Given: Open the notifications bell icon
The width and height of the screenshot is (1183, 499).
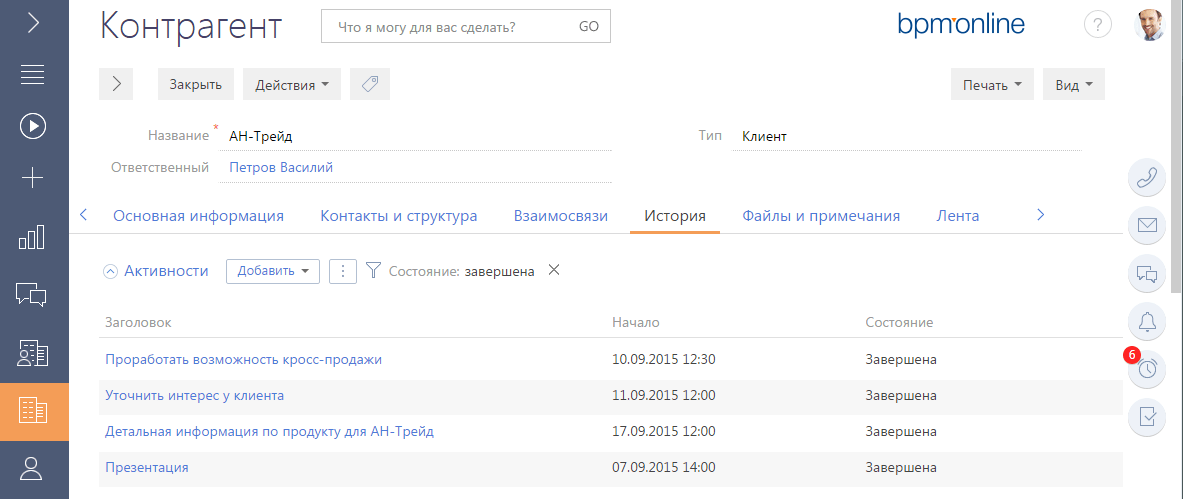Looking at the screenshot, I should coord(1147,321).
